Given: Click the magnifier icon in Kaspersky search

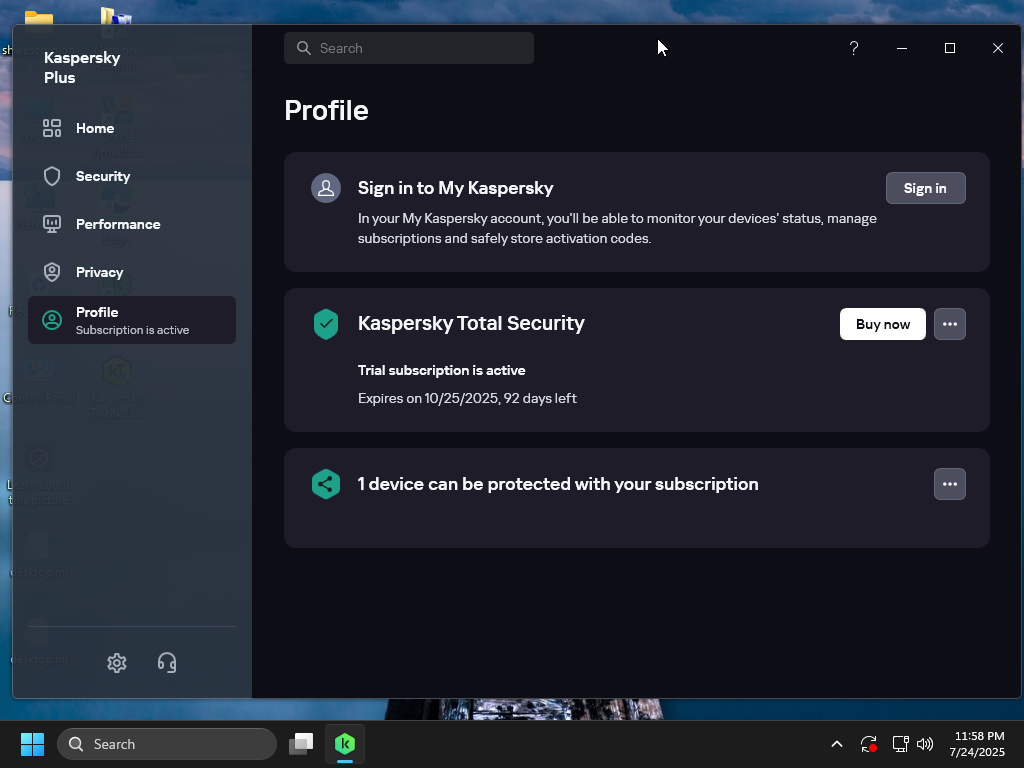Looking at the screenshot, I should [304, 48].
